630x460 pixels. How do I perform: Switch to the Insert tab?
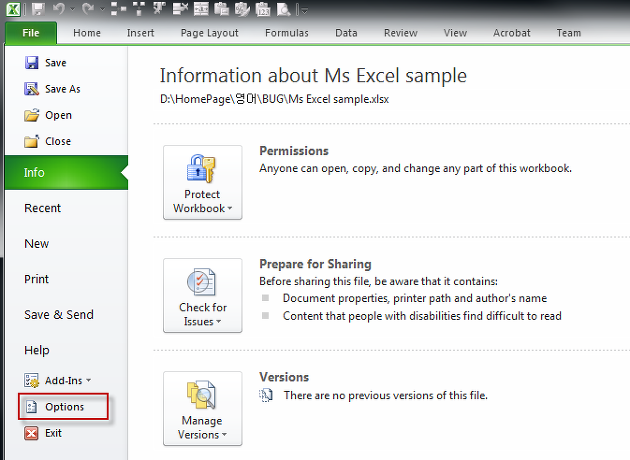pyautogui.click(x=140, y=33)
